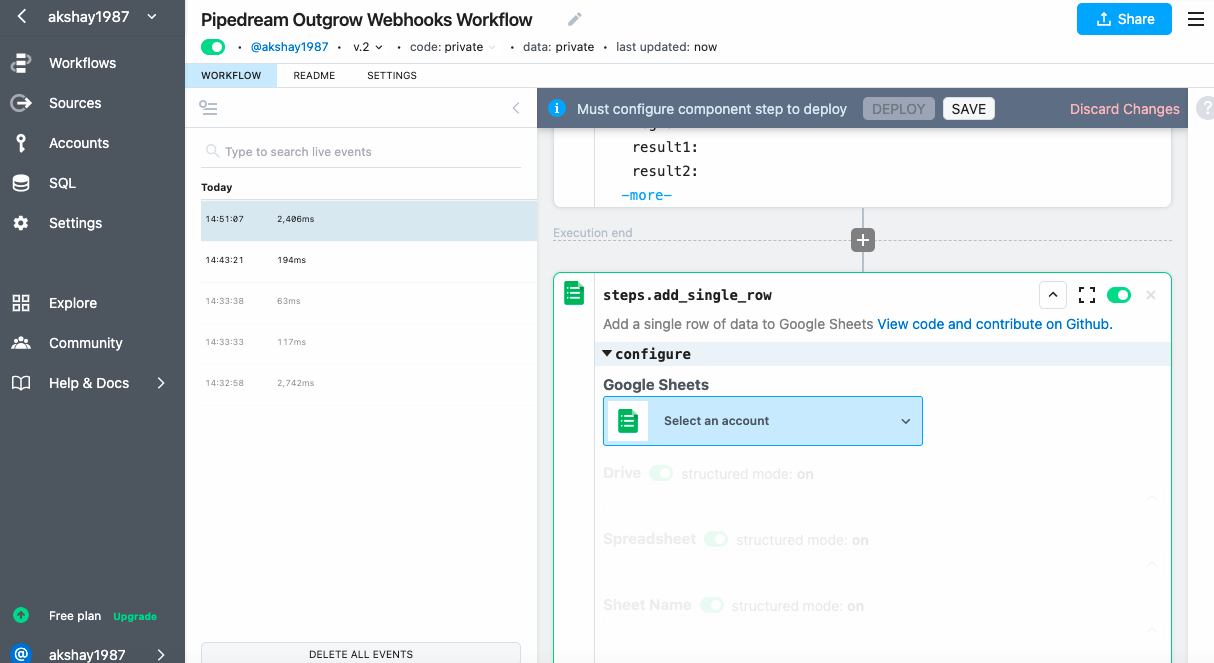
Task: Open the code: private dropdown
Action: click(x=453, y=47)
